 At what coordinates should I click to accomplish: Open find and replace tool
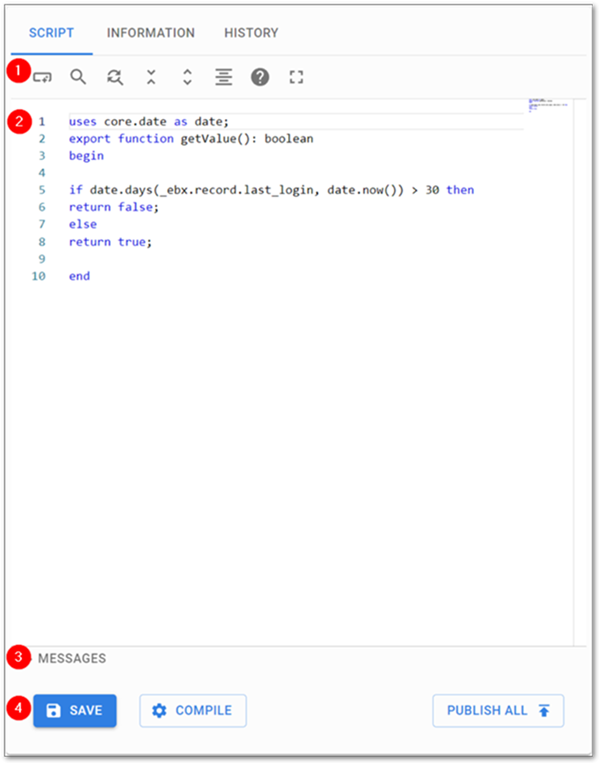[115, 77]
